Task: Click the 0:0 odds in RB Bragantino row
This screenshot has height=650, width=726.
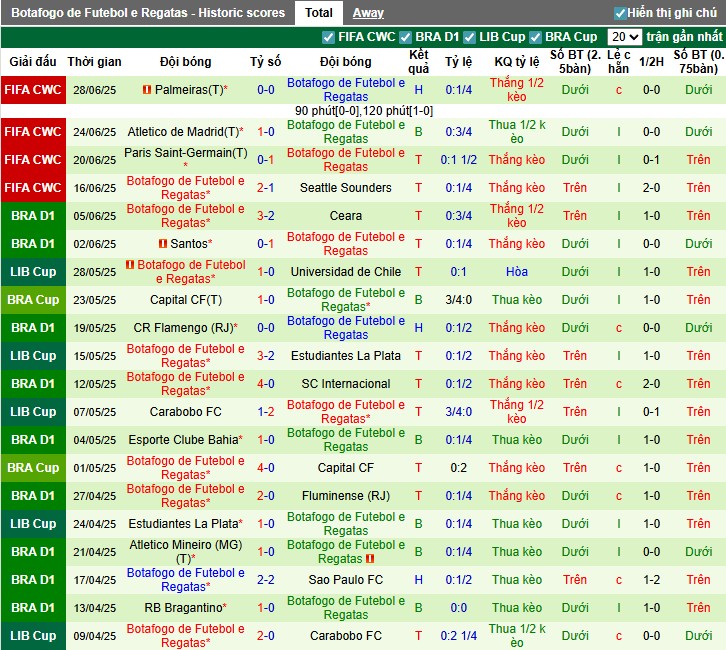Action: (x=458, y=608)
